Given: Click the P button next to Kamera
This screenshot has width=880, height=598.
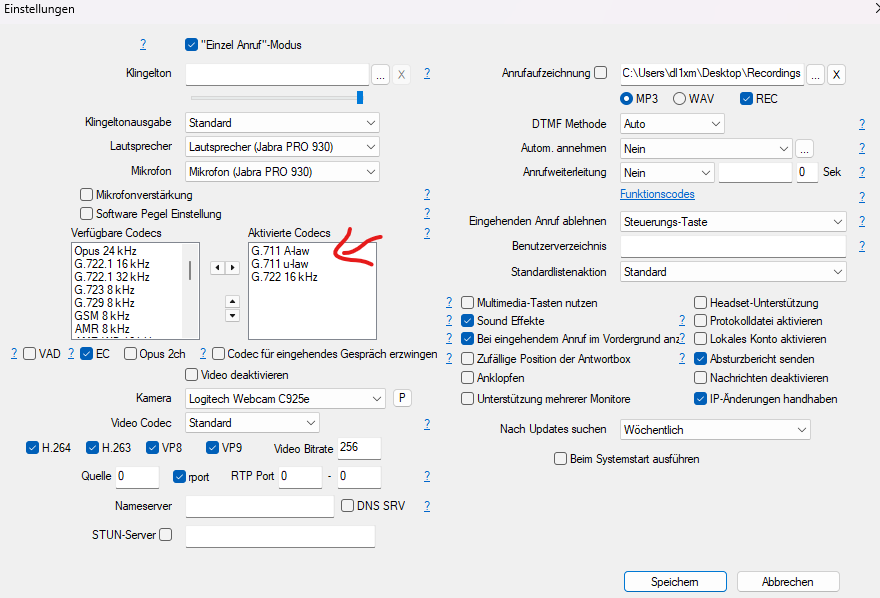Looking at the screenshot, I should point(402,399).
